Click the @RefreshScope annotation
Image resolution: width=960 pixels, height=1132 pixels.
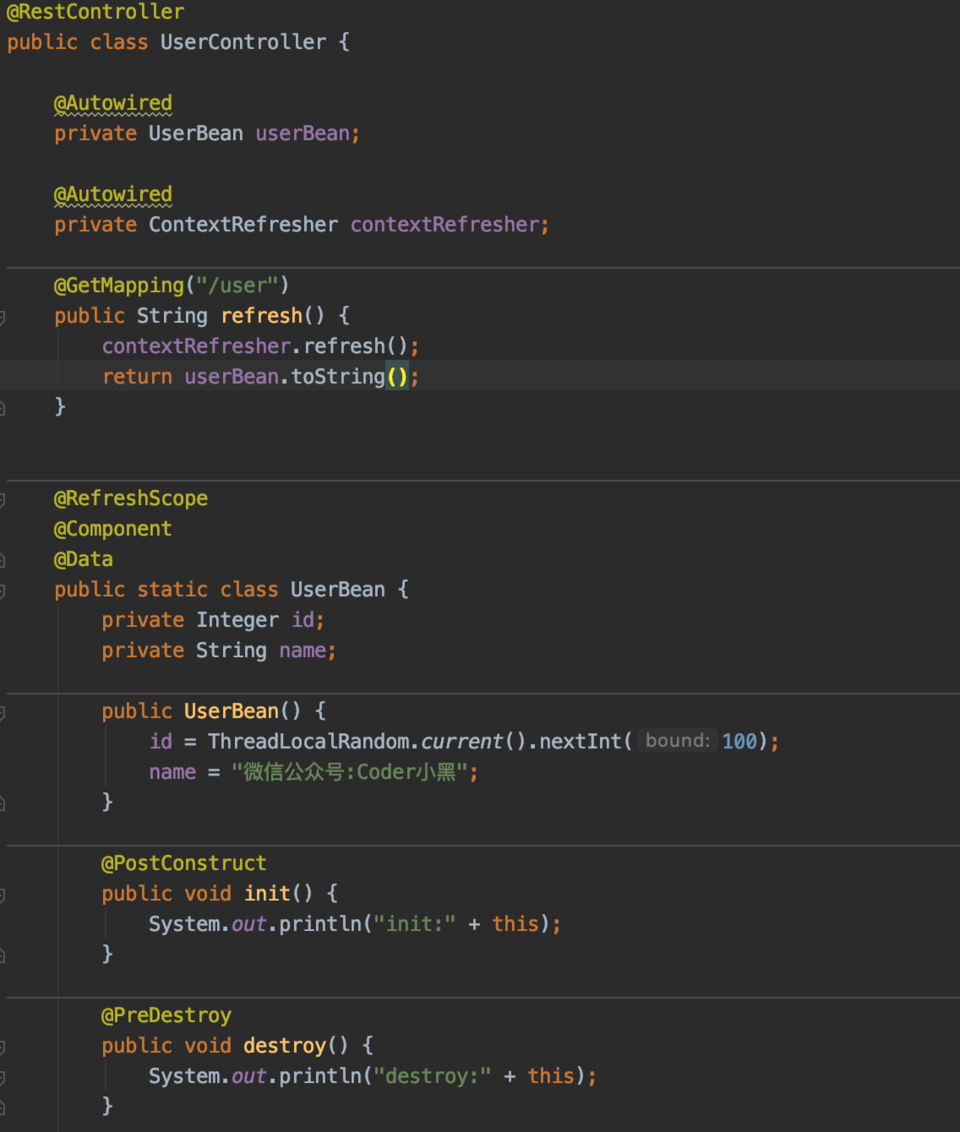[131, 498]
